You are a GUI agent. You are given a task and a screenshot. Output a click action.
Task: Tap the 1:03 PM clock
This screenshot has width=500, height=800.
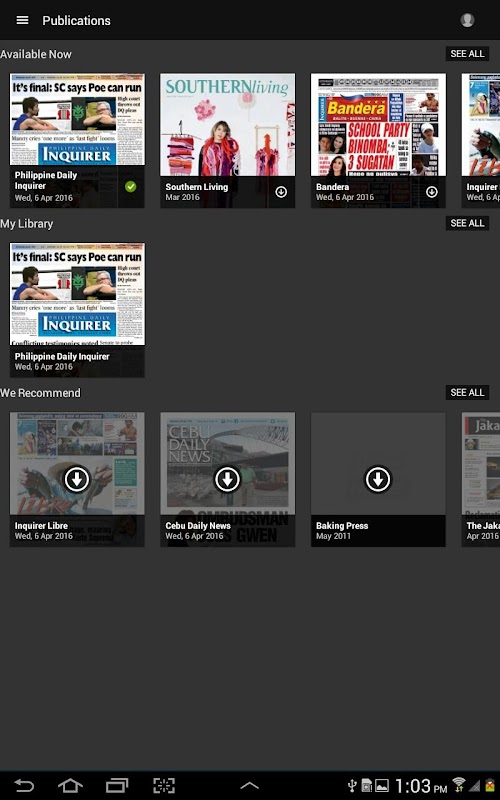pos(421,786)
